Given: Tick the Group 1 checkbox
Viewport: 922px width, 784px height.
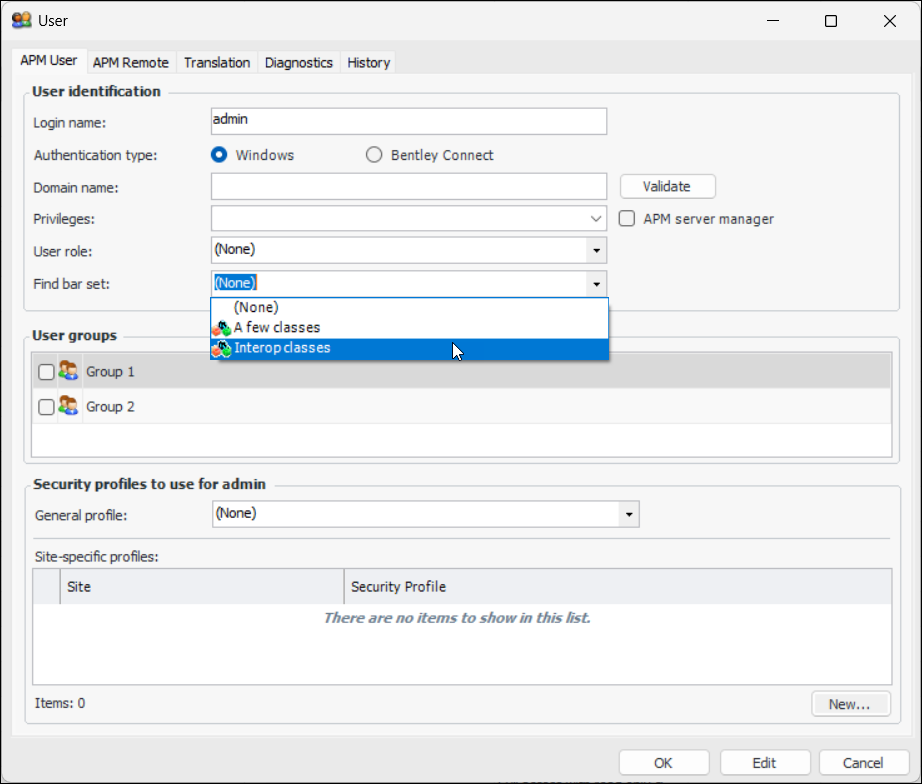Looking at the screenshot, I should pyautogui.click(x=46, y=372).
